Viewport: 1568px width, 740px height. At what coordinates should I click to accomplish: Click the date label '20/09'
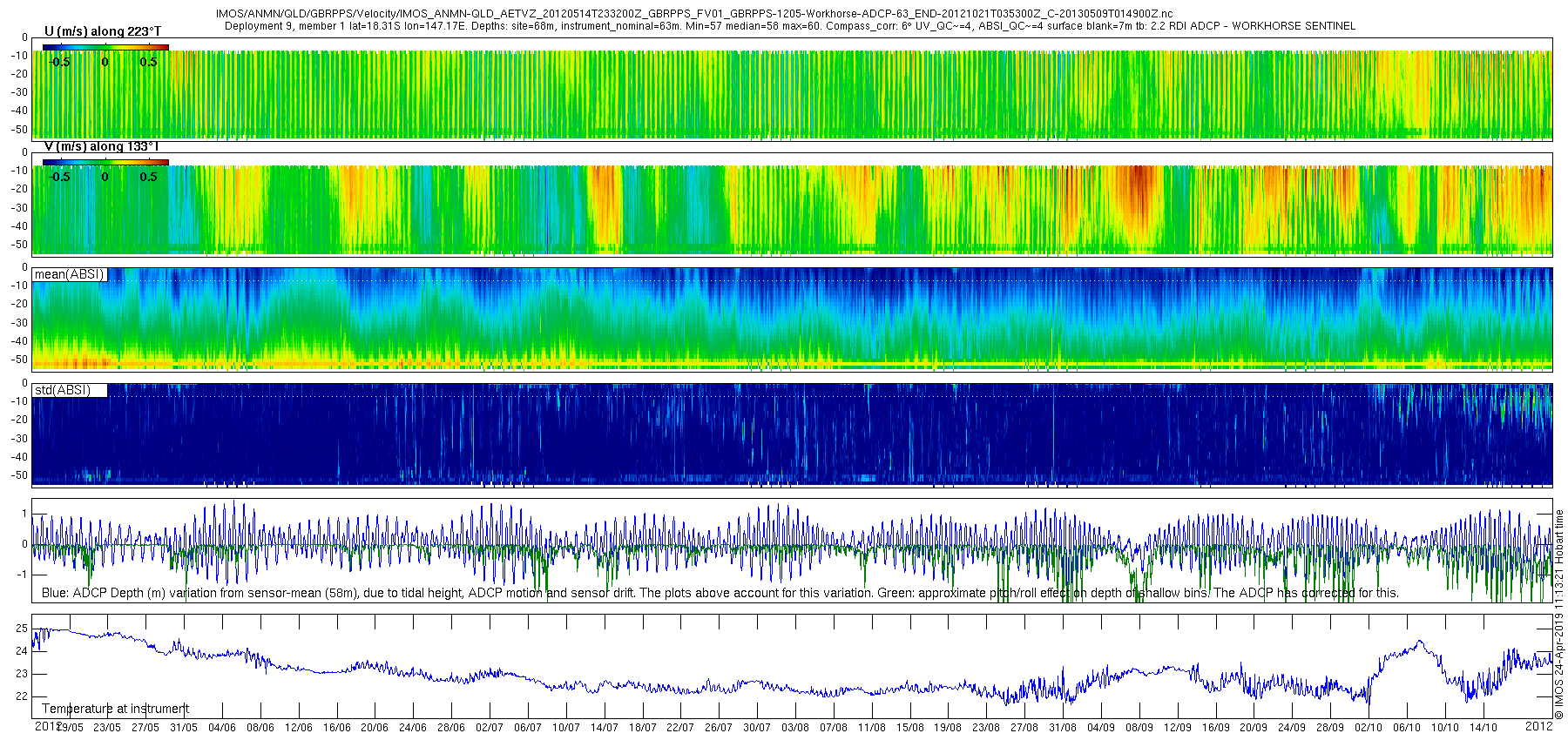(x=1254, y=728)
